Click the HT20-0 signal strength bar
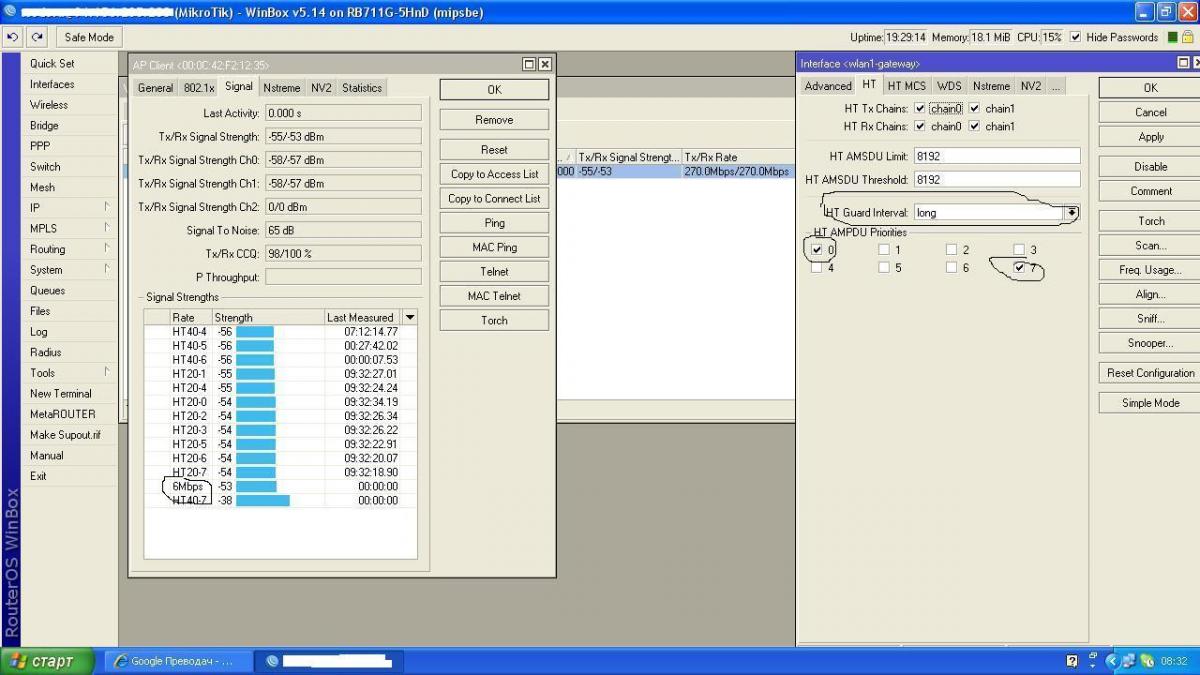Viewport: 1200px width, 675px height. [254, 402]
